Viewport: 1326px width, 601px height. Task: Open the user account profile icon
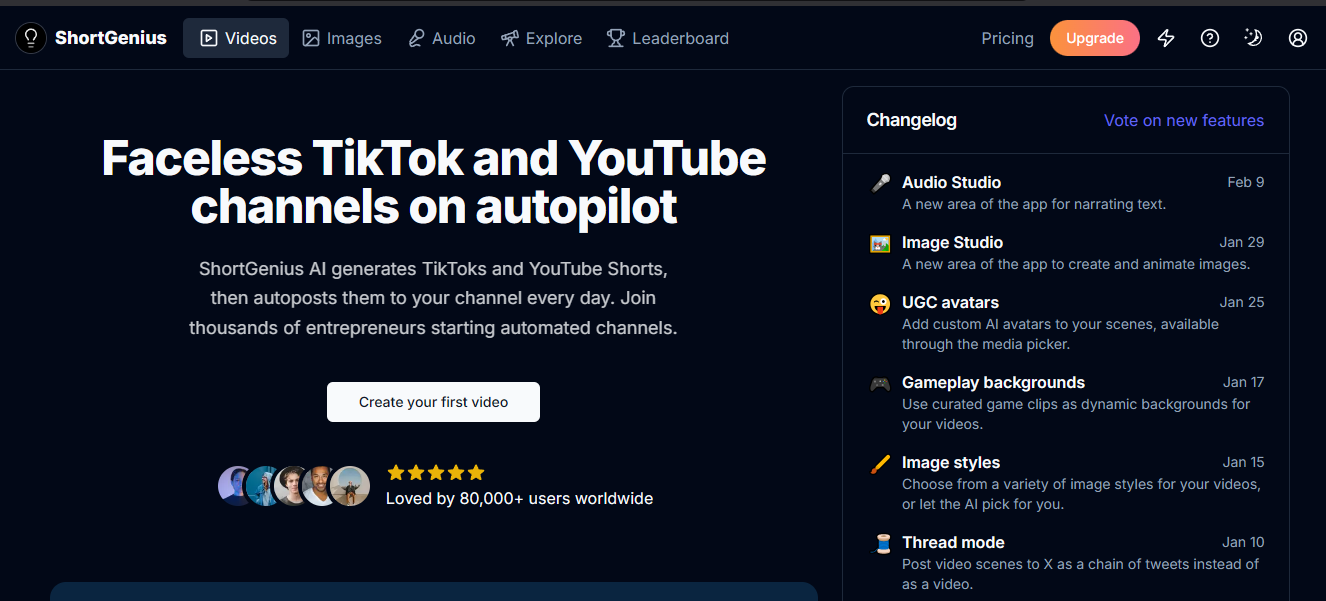(1298, 38)
